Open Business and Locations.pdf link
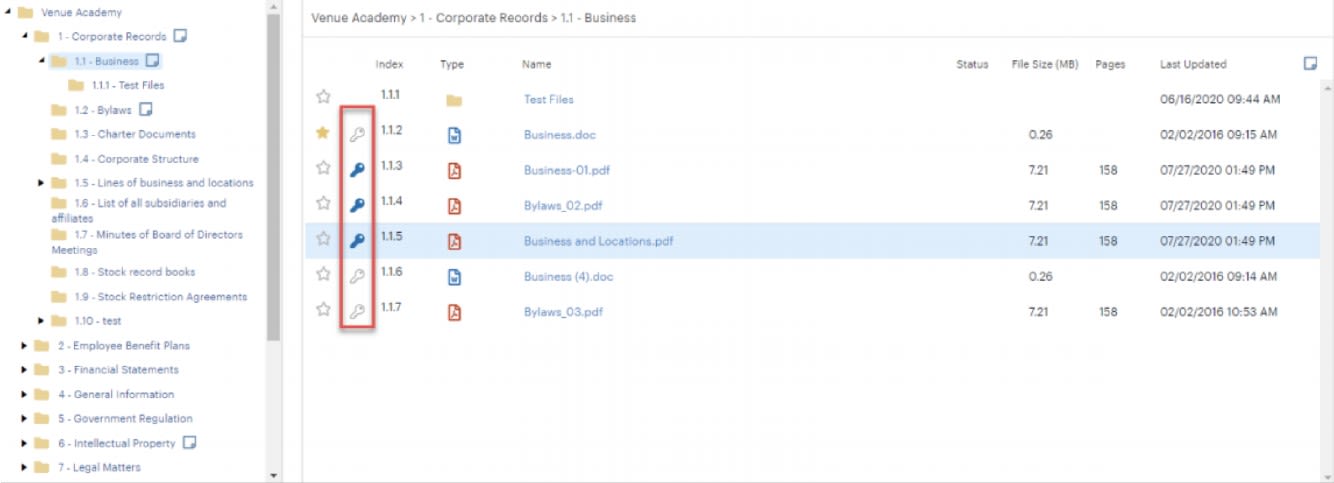 point(598,241)
